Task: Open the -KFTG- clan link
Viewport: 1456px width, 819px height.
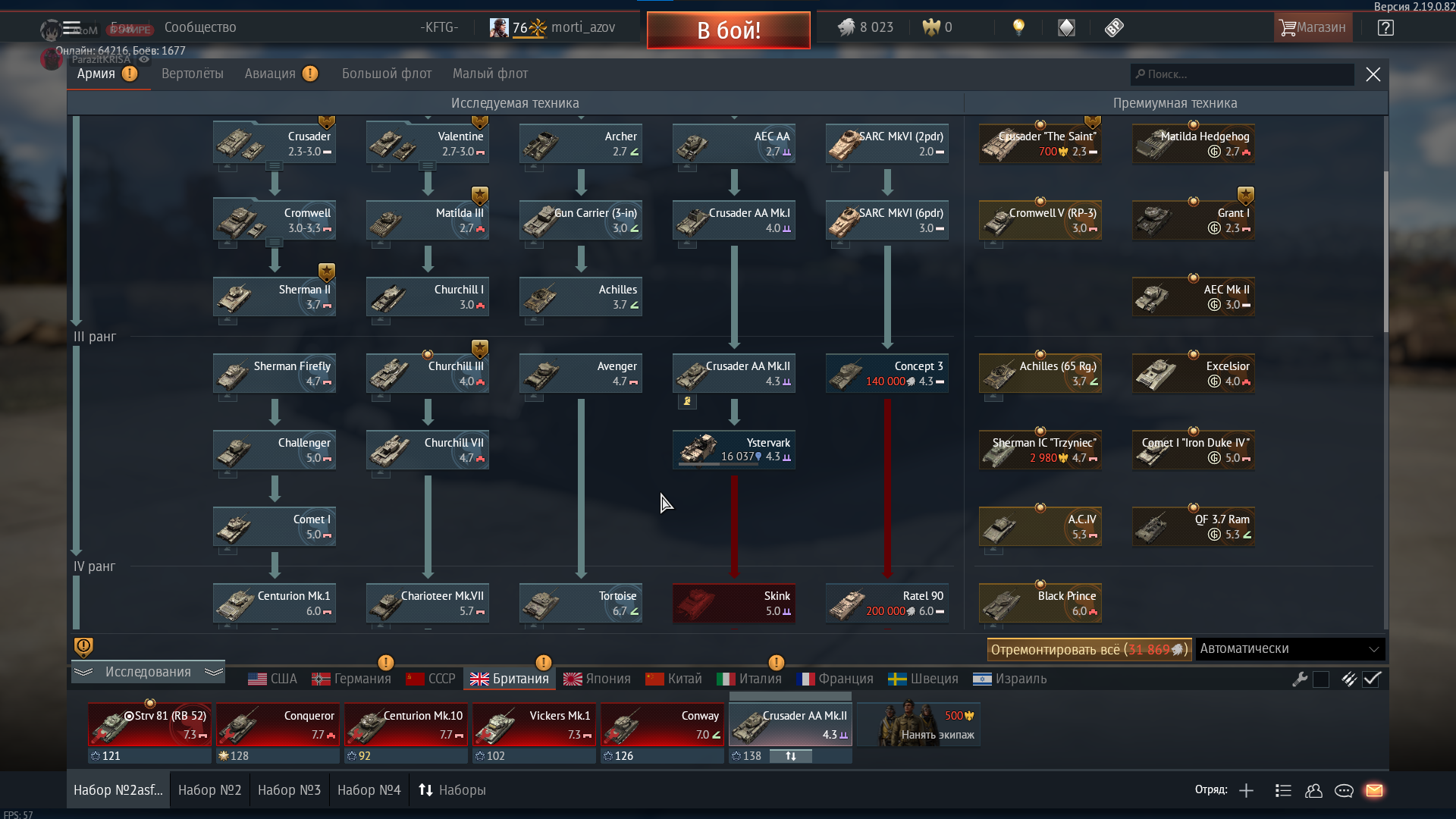Action: [439, 27]
